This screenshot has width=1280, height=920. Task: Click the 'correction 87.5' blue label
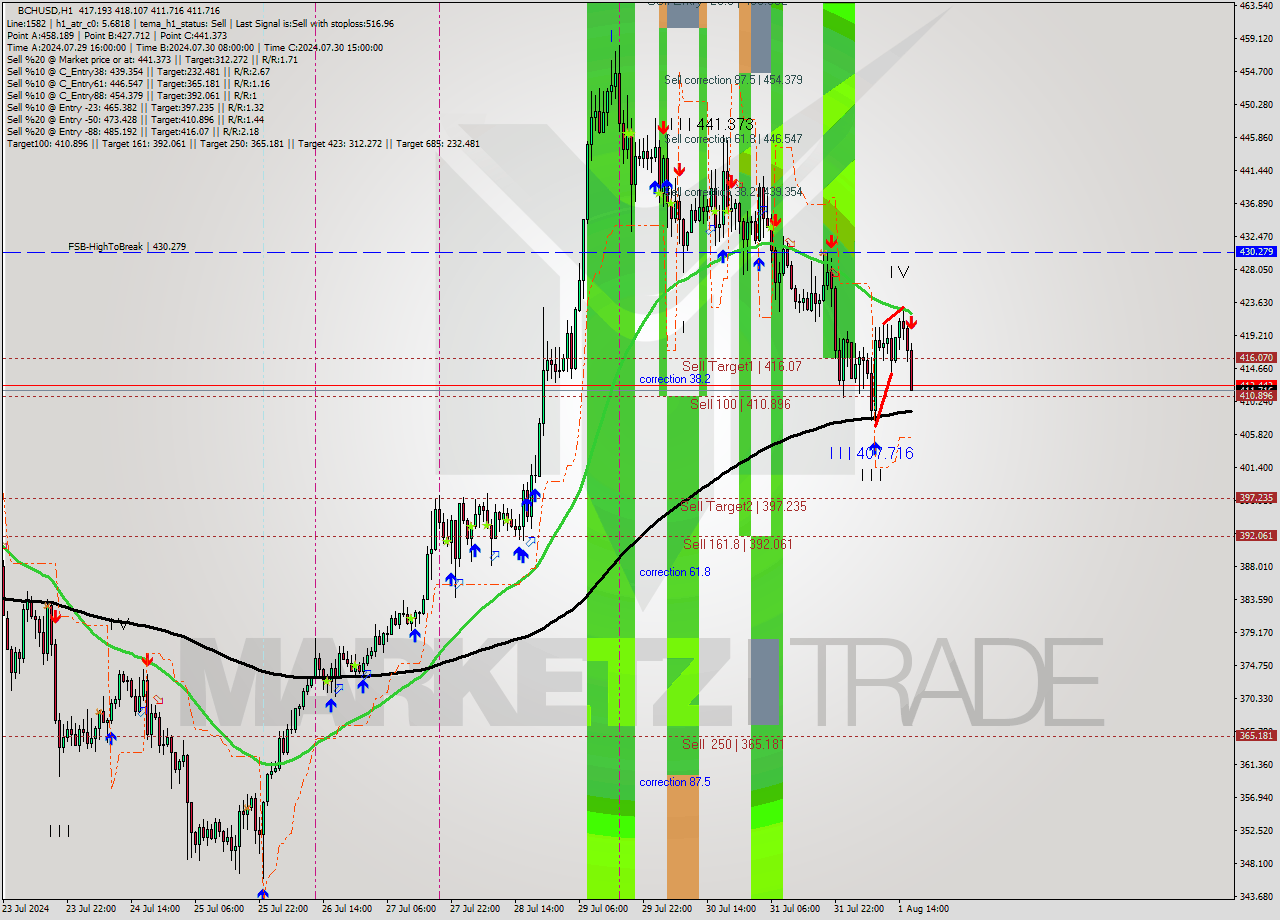[x=675, y=782]
